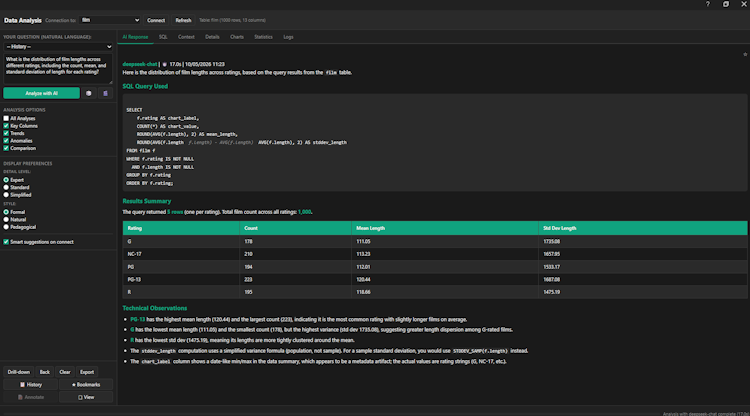The image size is (750, 416).
Task: Click the Mean Length column header
Action: tap(445, 228)
